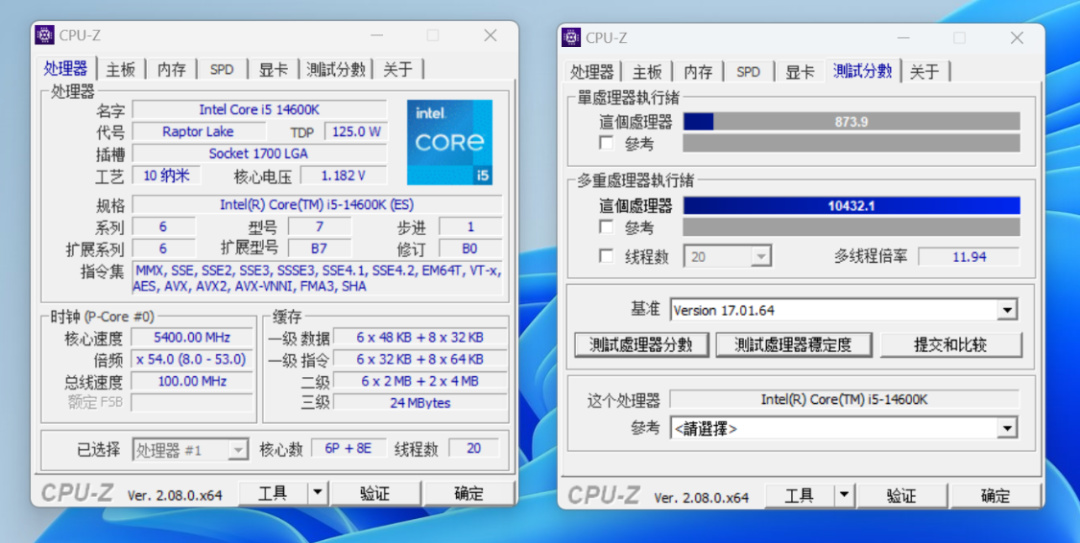This screenshot has width=1080, height=543.
Task: Open the 工具 dropdown arrow in left window
Action: pos(317,493)
